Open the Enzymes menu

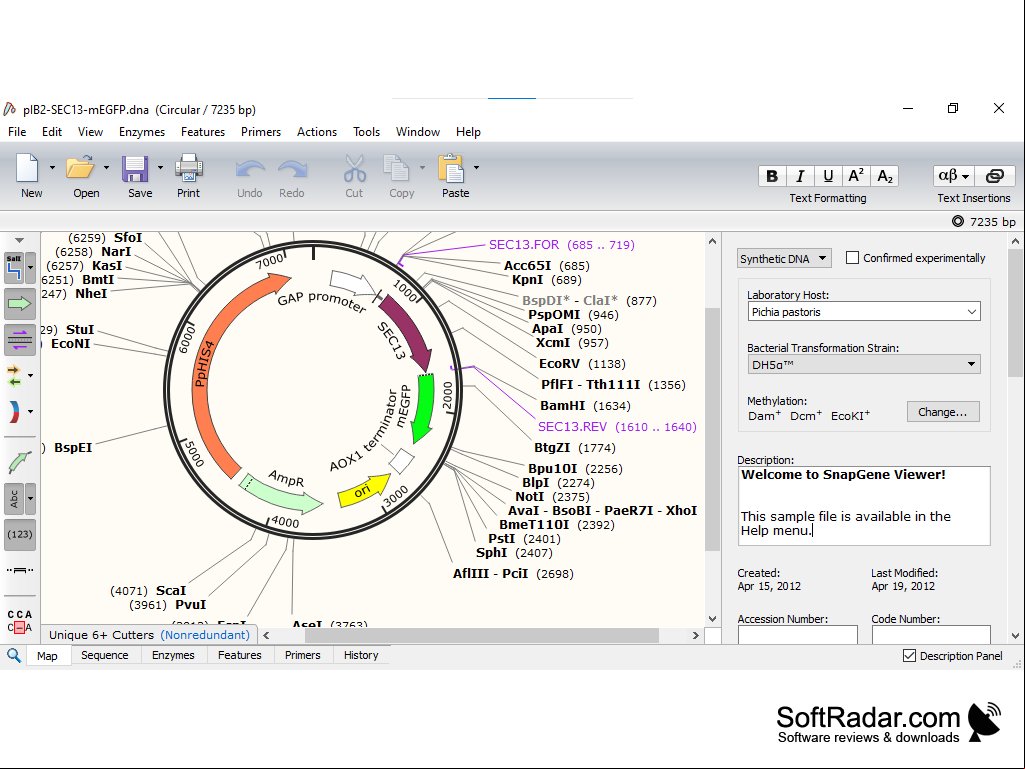[142, 132]
